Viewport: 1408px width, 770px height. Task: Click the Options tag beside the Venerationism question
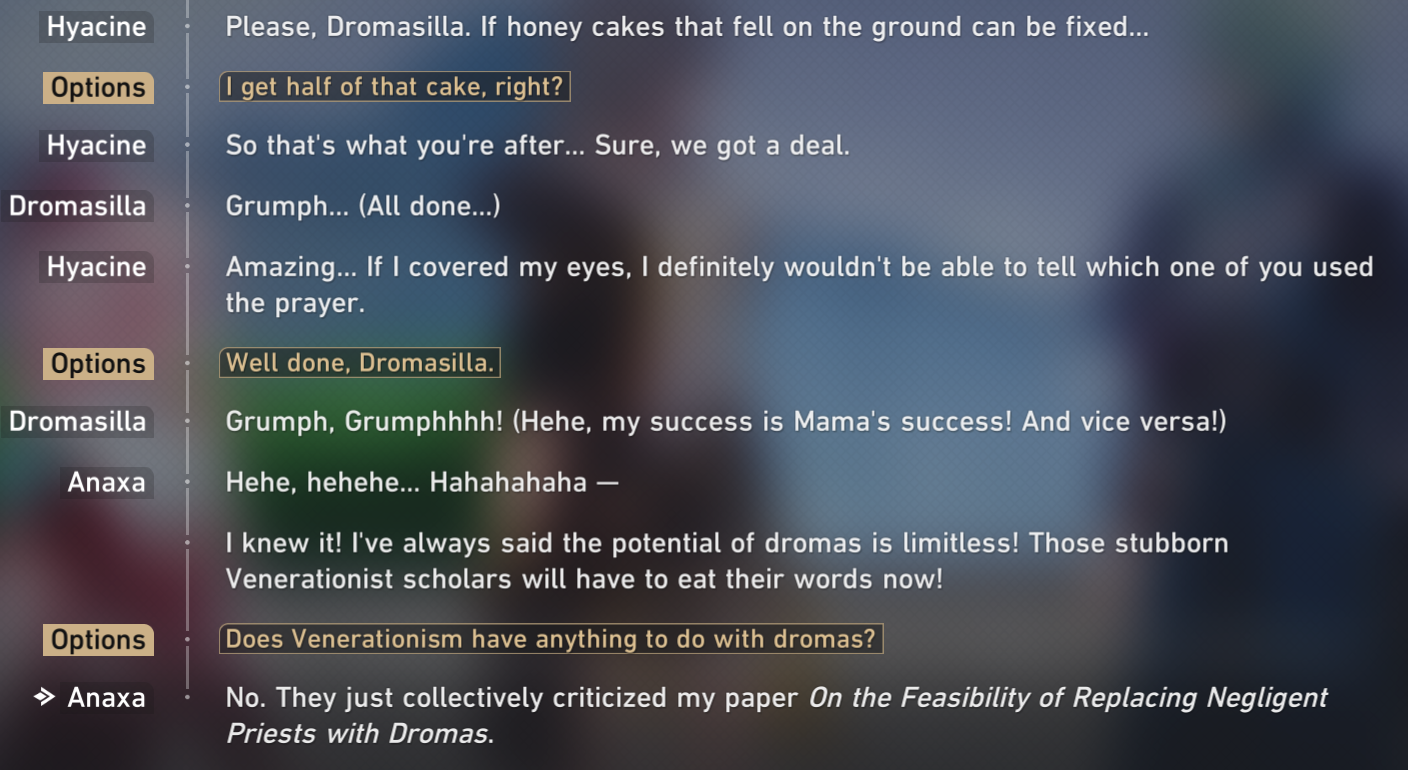click(98, 640)
